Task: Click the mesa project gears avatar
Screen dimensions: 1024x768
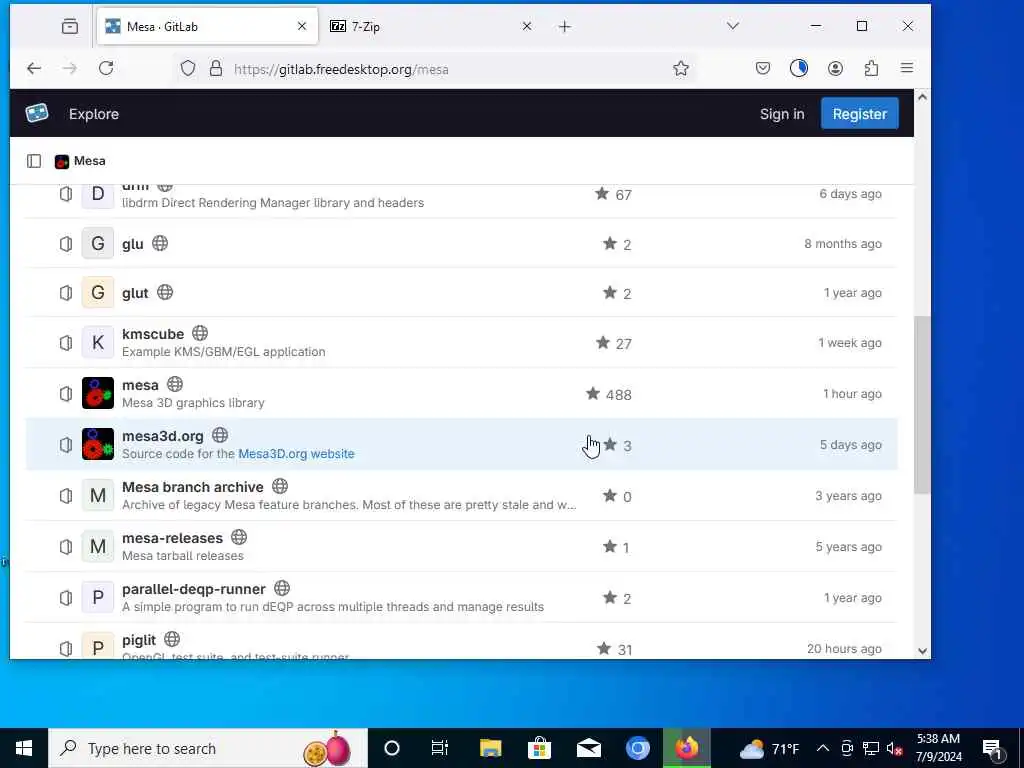Action: click(x=98, y=393)
